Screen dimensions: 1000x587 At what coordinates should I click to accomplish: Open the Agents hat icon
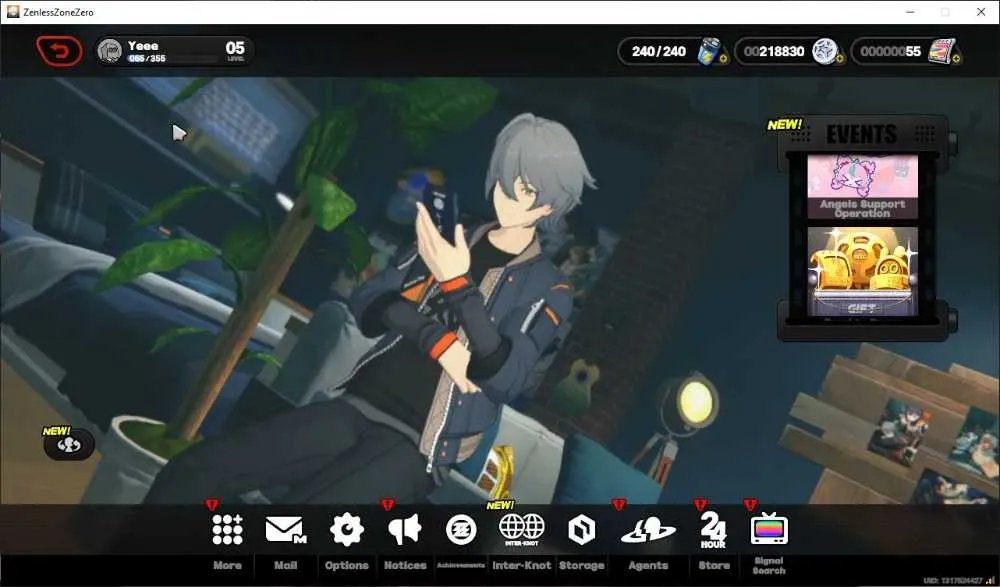point(648,531)
